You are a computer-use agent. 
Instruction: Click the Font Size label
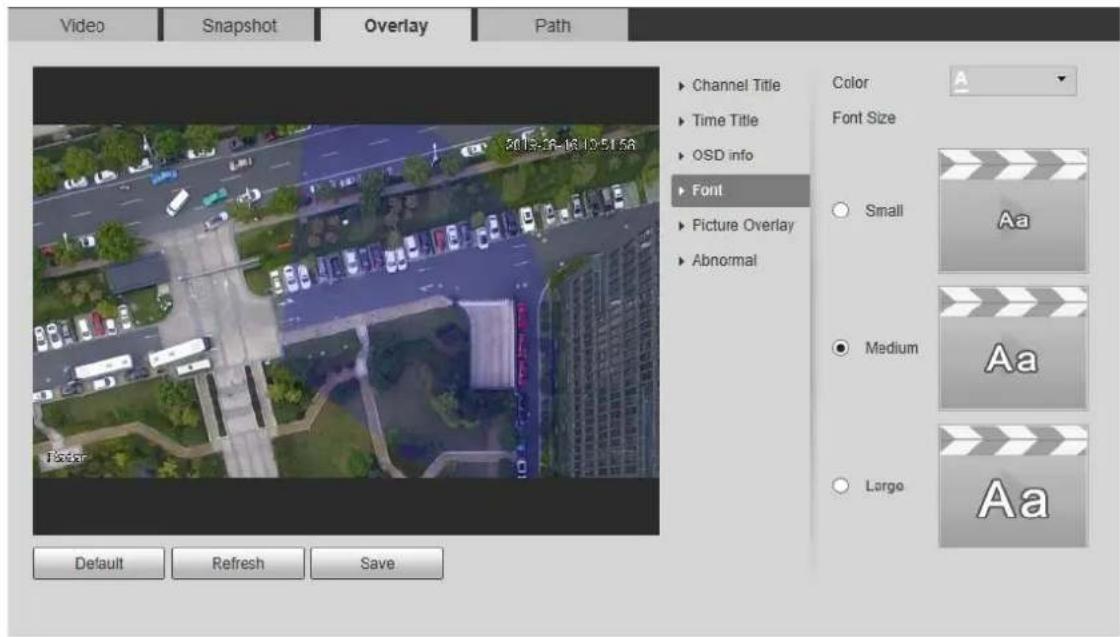(864, 119)
